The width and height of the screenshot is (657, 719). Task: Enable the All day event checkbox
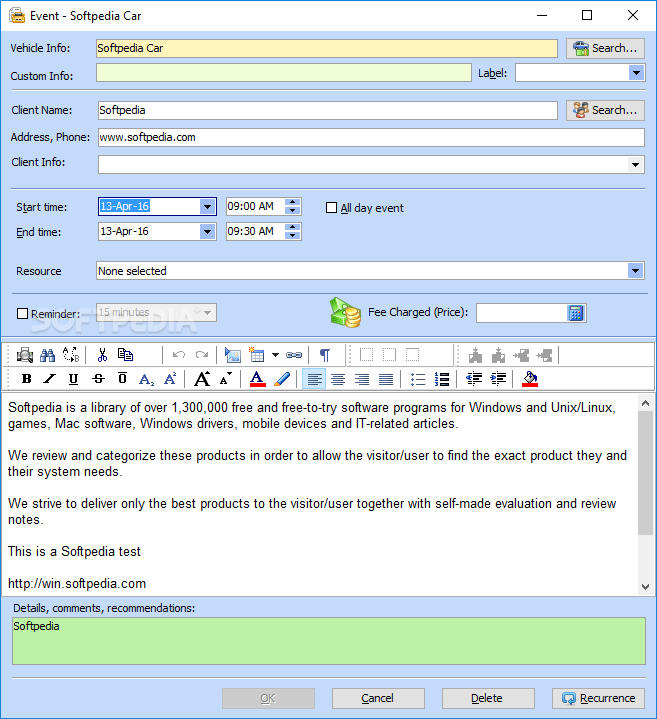pos(331,208)
